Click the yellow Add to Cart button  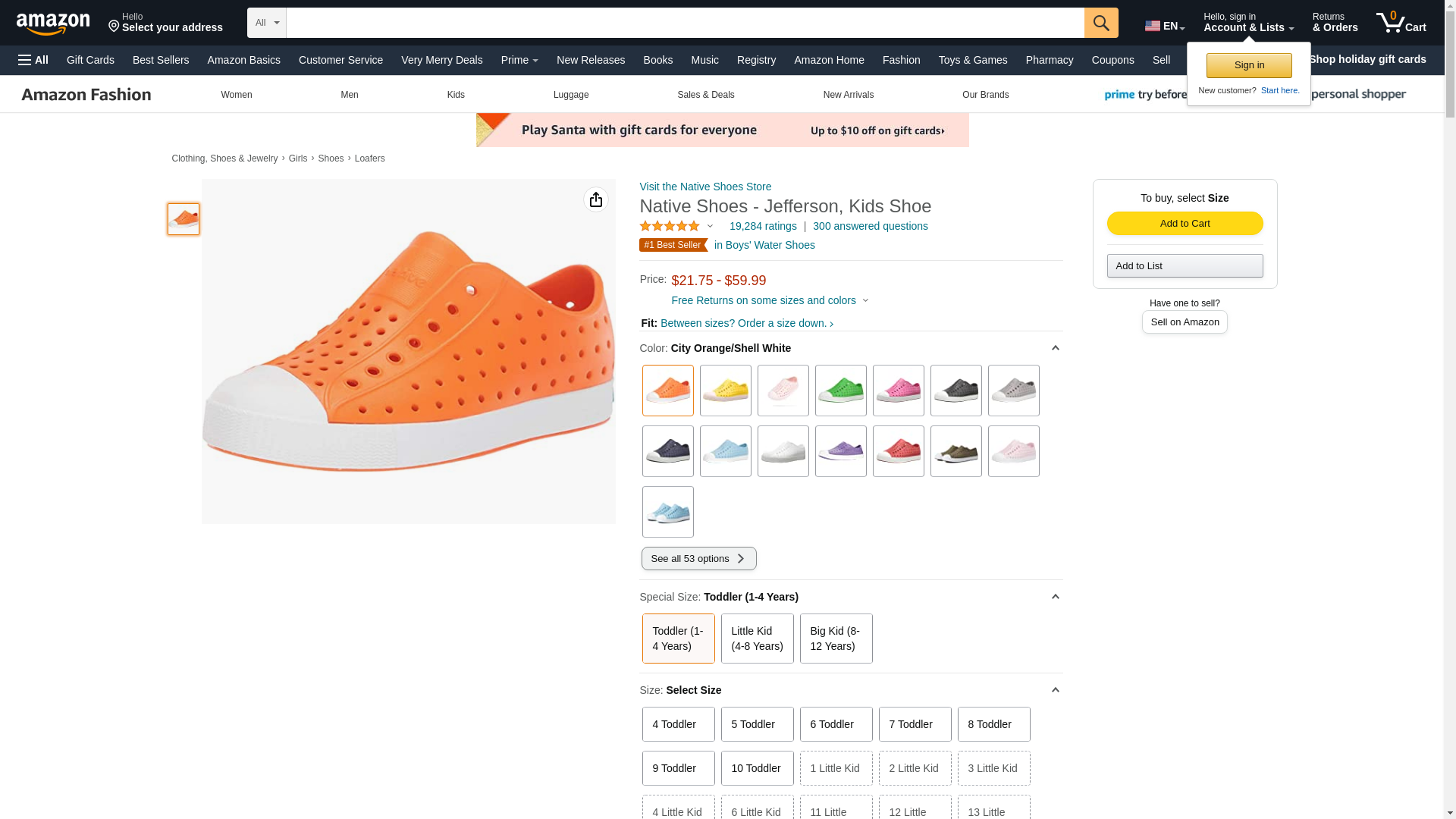(1185, 223)
